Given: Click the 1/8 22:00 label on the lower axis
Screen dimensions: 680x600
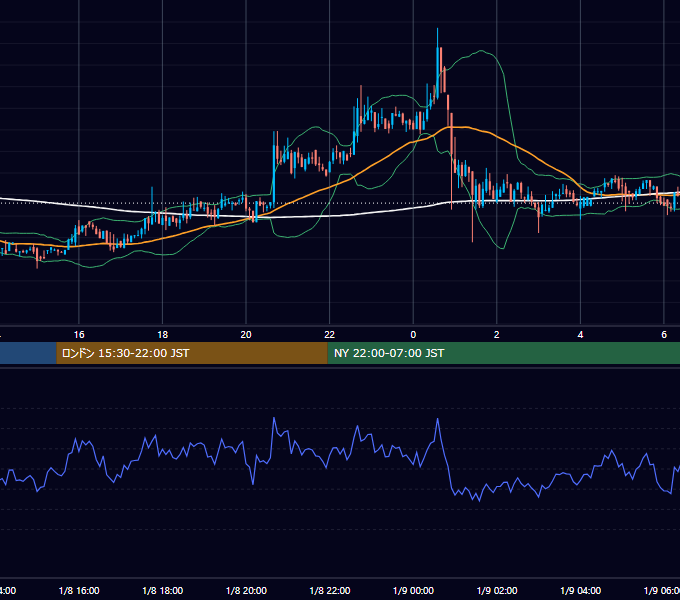Looking at the screenshot, I should click(330, 590).
